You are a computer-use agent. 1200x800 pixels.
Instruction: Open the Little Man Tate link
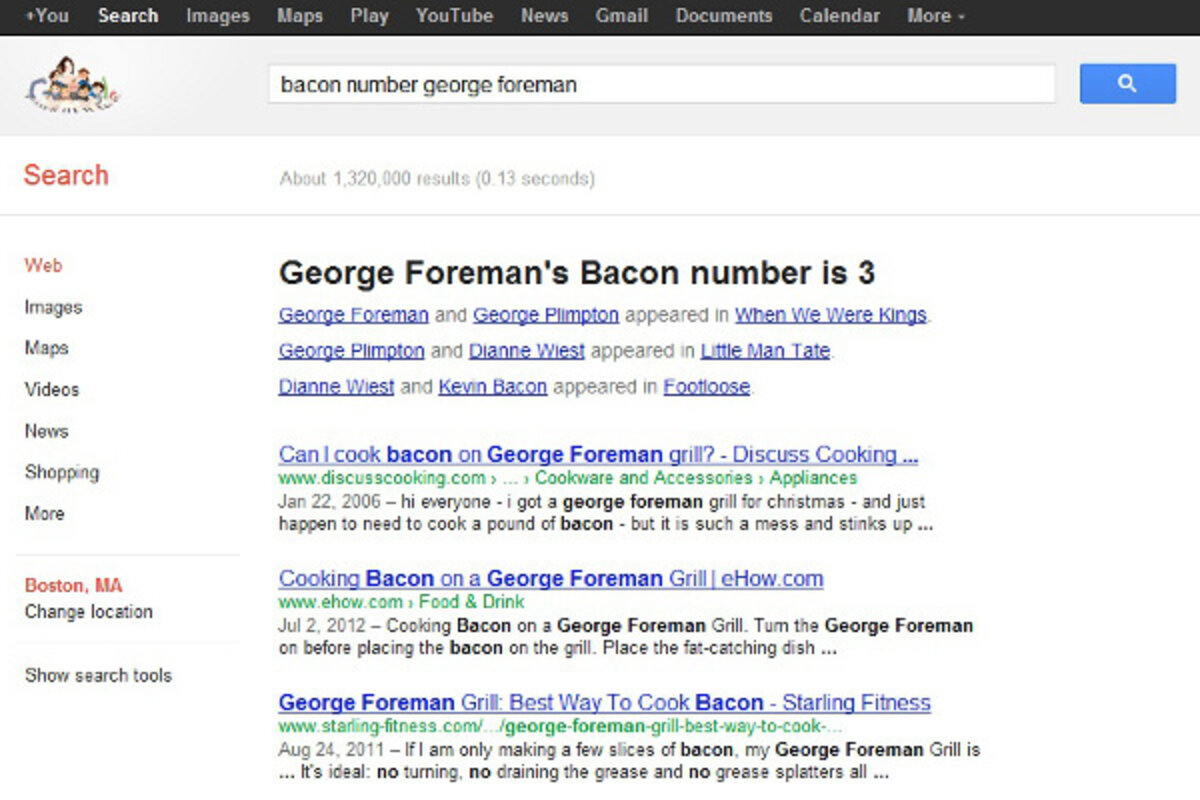pyautogui.click(x=765, y=351)
